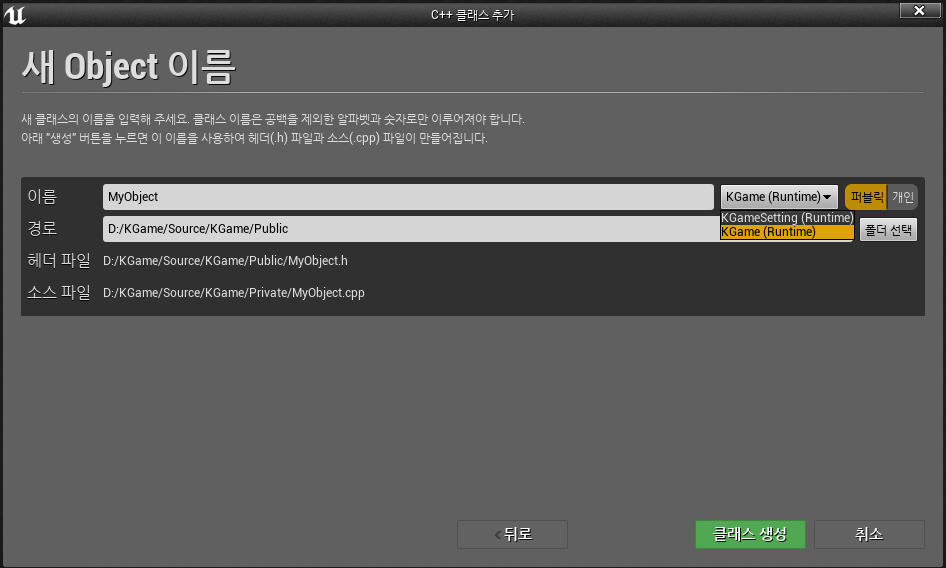946x568 pixels.
Task: Click the header path D:/KGame/Source/KGame/Public/MyObject.h
Action: pos(225,261)
